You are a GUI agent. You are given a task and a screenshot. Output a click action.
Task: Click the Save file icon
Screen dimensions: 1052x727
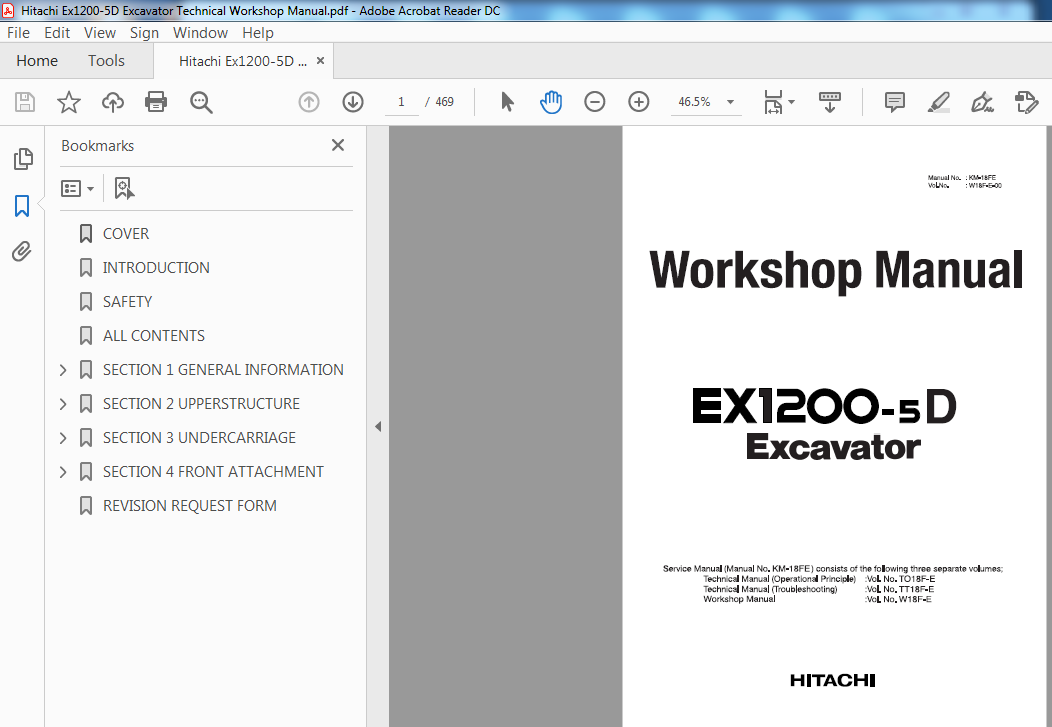(25, 102)
